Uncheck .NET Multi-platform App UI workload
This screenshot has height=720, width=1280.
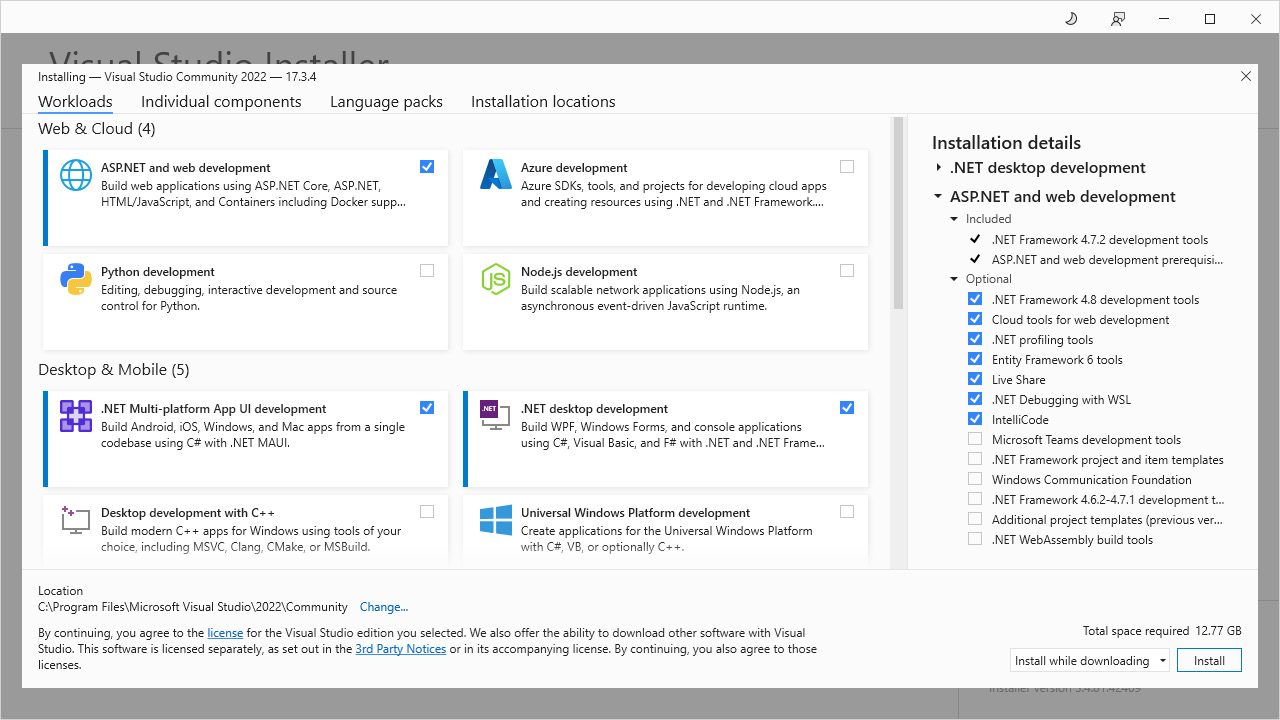(427, 407)
